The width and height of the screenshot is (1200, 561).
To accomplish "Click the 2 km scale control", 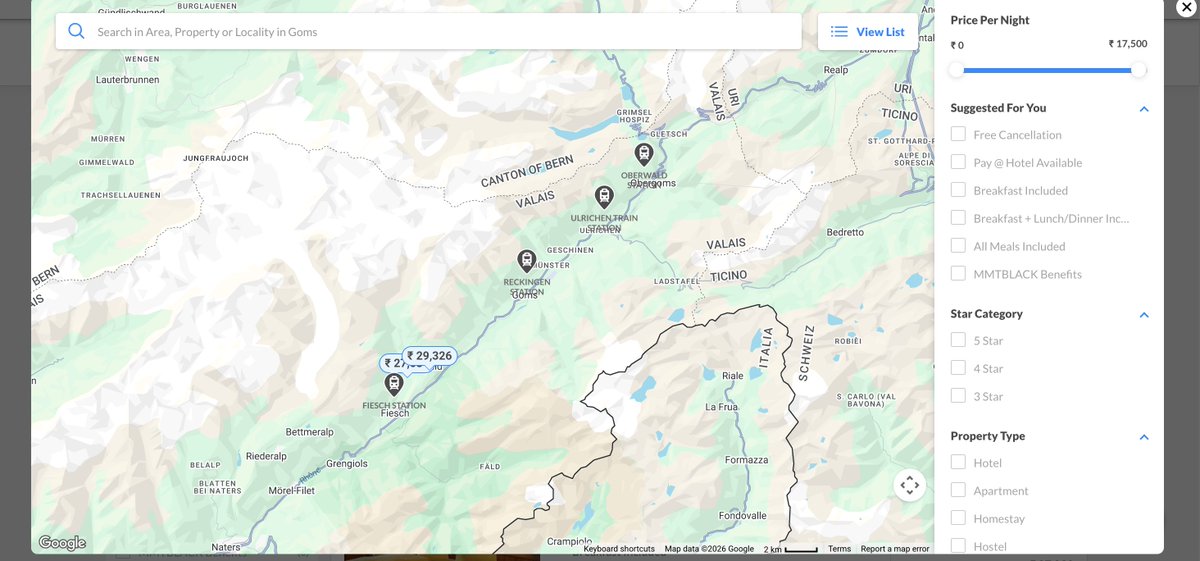I will [x=790, y=548].
